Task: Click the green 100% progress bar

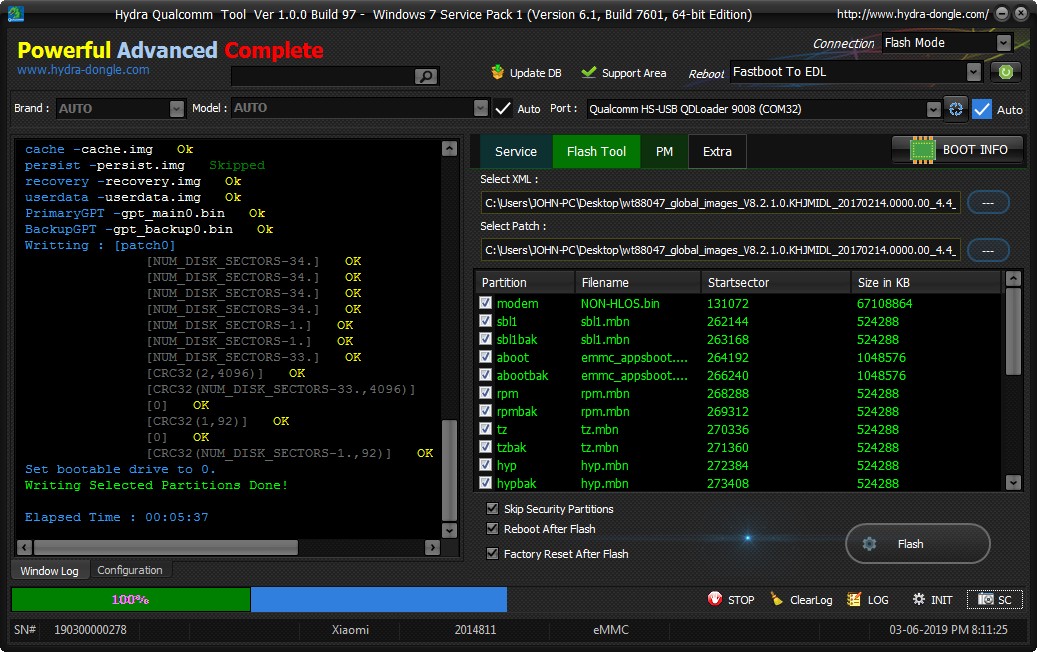Action: tap(131, 599)
